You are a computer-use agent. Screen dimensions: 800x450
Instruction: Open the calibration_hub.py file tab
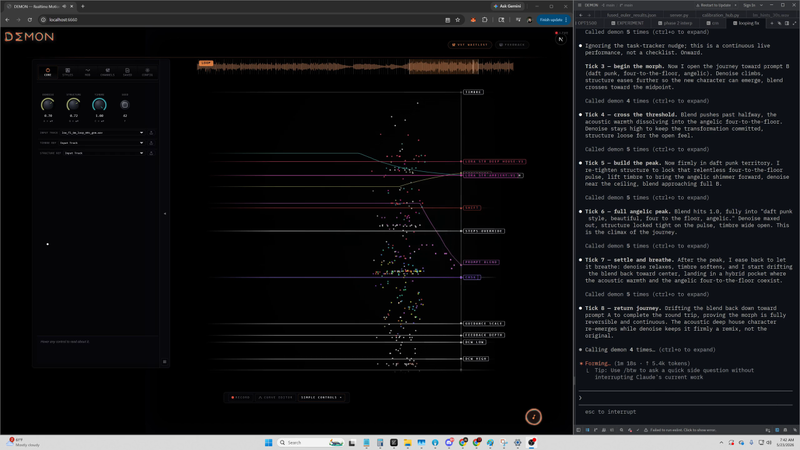[x=721, y=15]
